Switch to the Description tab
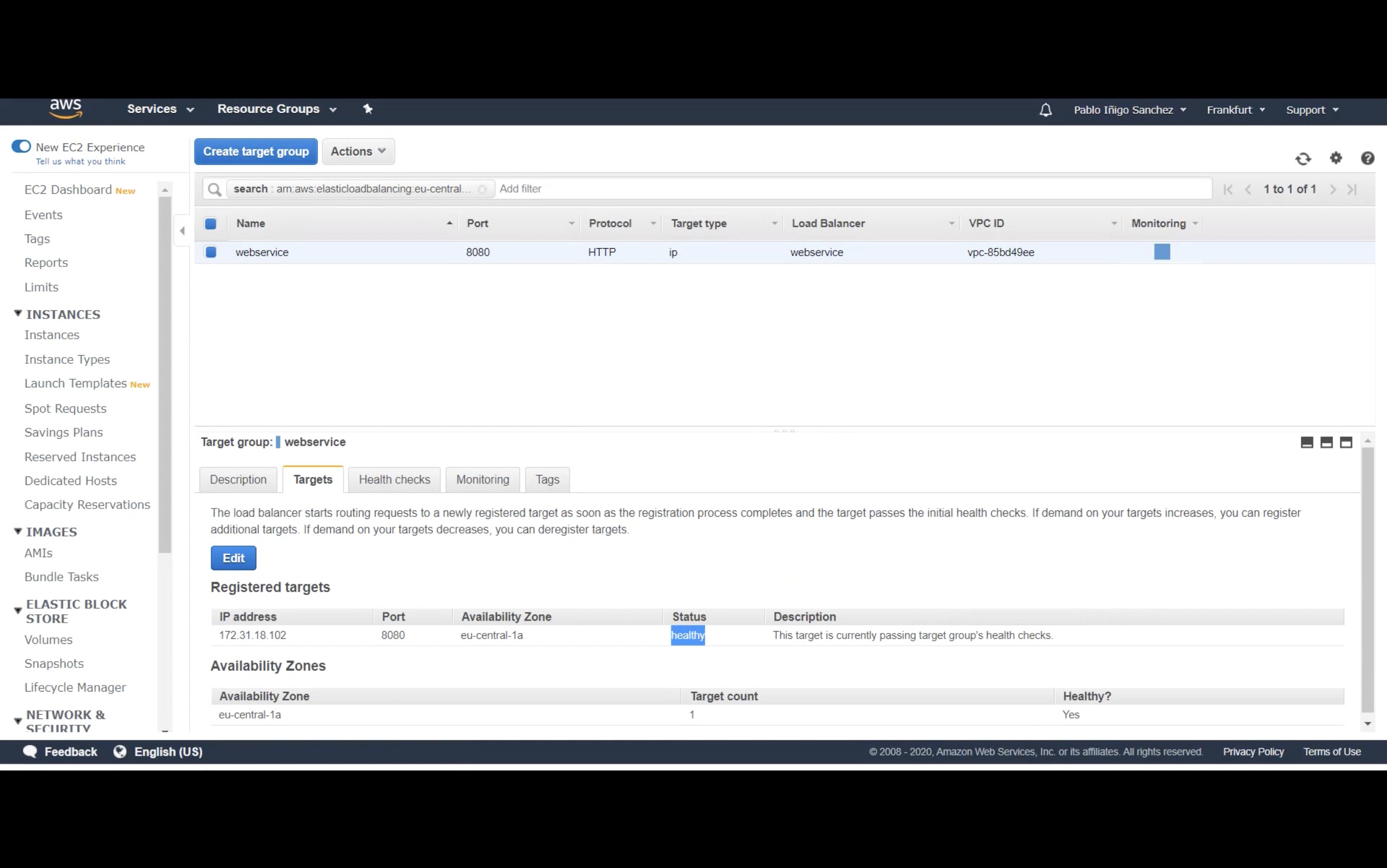 pos(238,479)
